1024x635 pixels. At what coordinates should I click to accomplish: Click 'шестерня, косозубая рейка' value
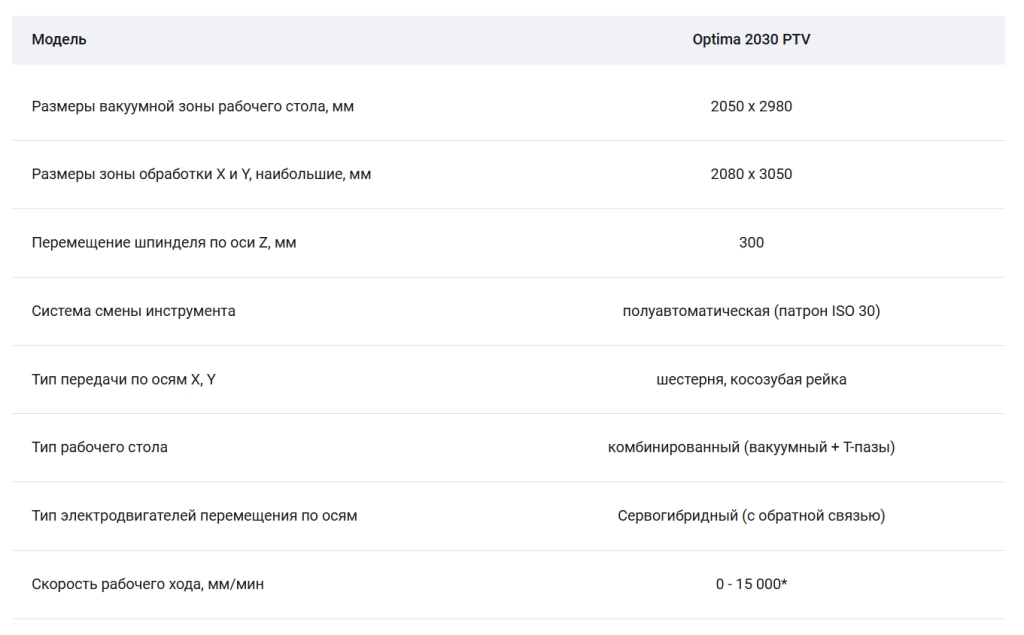751,380
